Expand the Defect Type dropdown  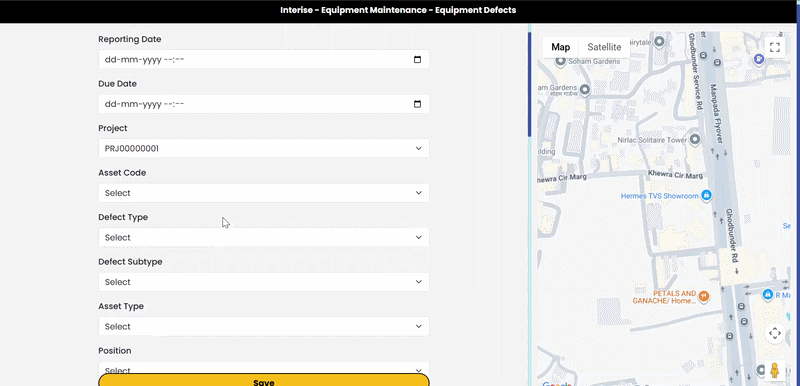[264, 238]
